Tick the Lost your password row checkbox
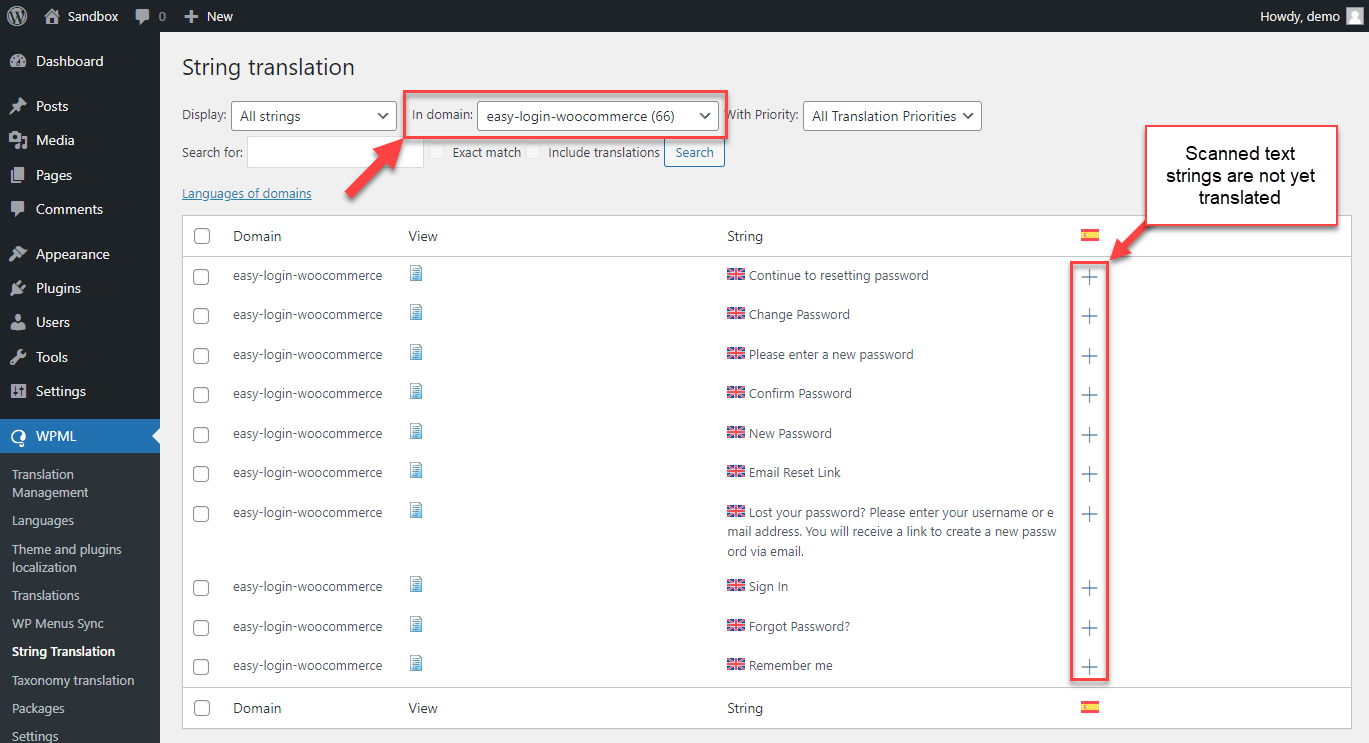This screenshot has width=1369, height=743. point(201,513)
